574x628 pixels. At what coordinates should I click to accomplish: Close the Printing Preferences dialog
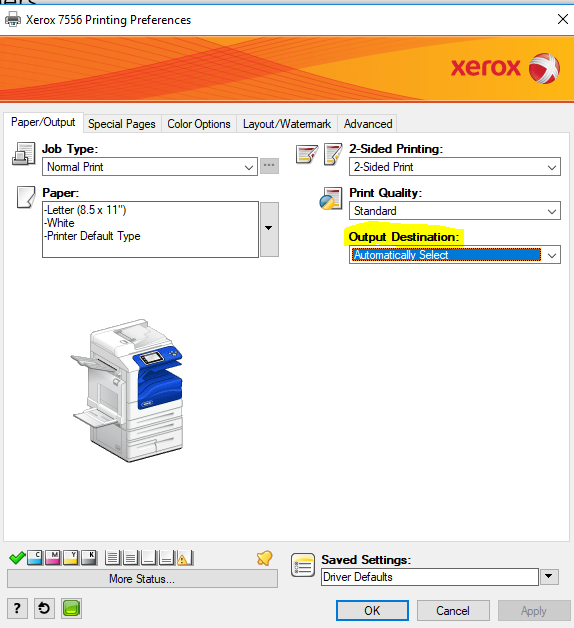563,19
